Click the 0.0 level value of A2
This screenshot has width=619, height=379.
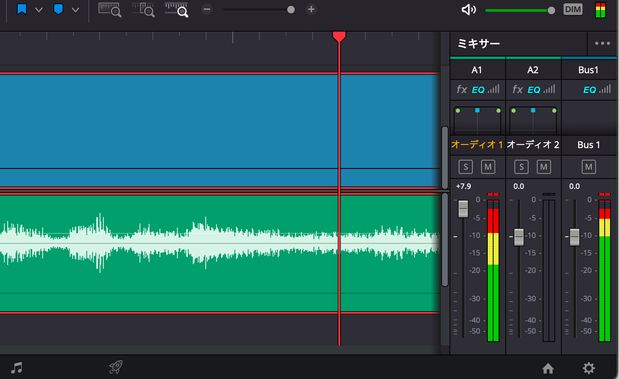click(519, 186)
